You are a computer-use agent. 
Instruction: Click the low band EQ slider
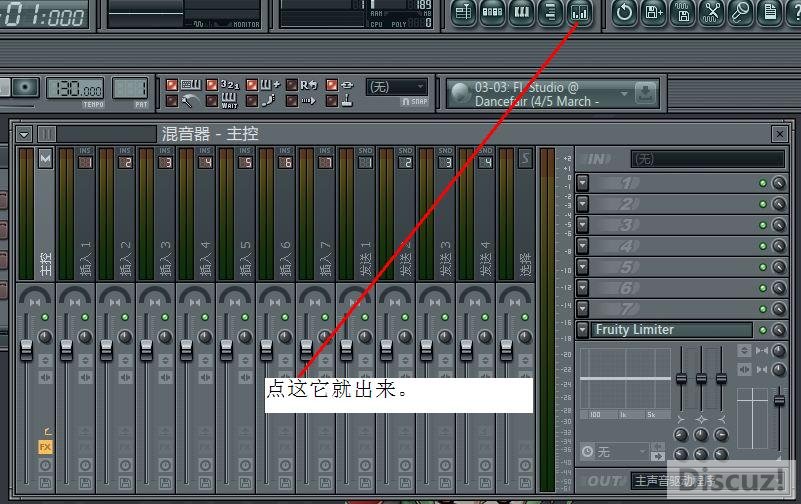pos(681,378)
